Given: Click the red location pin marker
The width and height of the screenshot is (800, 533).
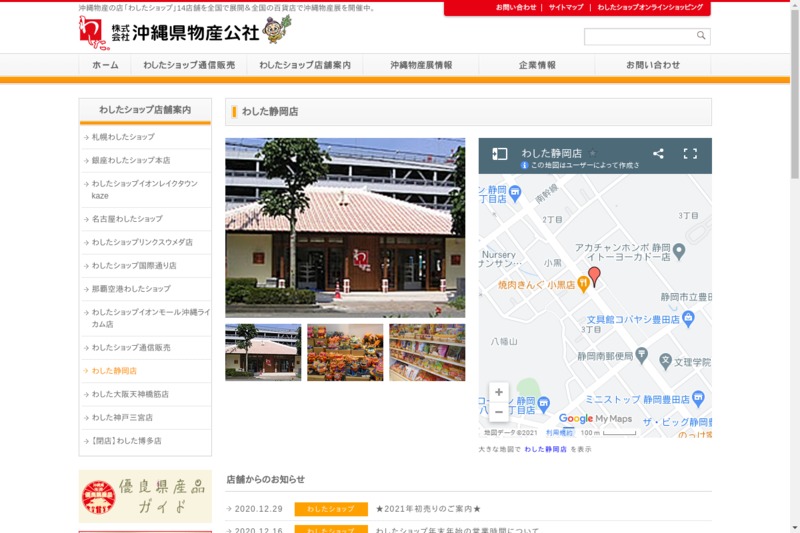Looking at the screenshot, I should pyautogui.click(x=594, y=276).
